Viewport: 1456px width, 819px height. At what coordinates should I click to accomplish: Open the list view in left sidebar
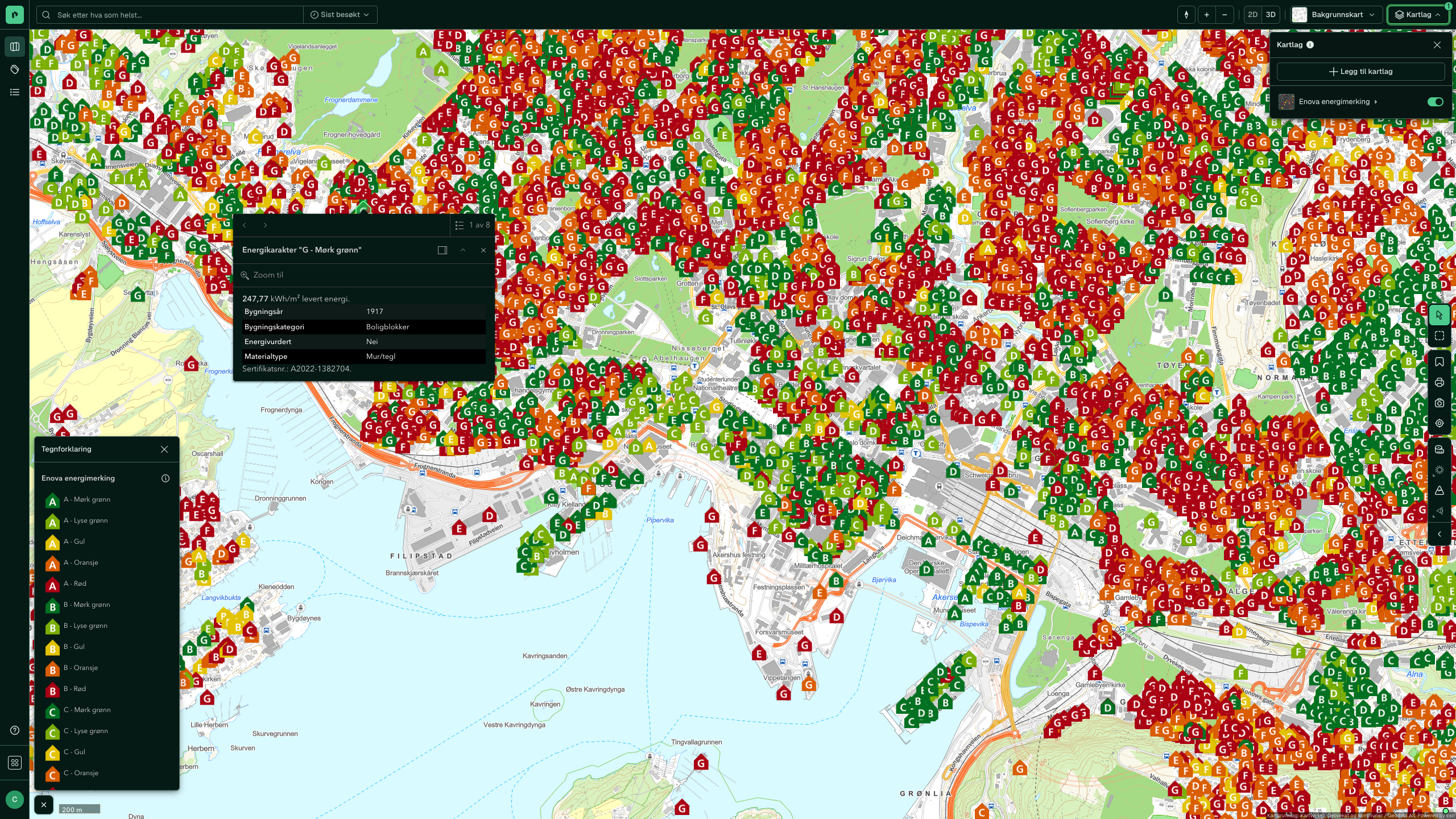(x=15, y=92)
